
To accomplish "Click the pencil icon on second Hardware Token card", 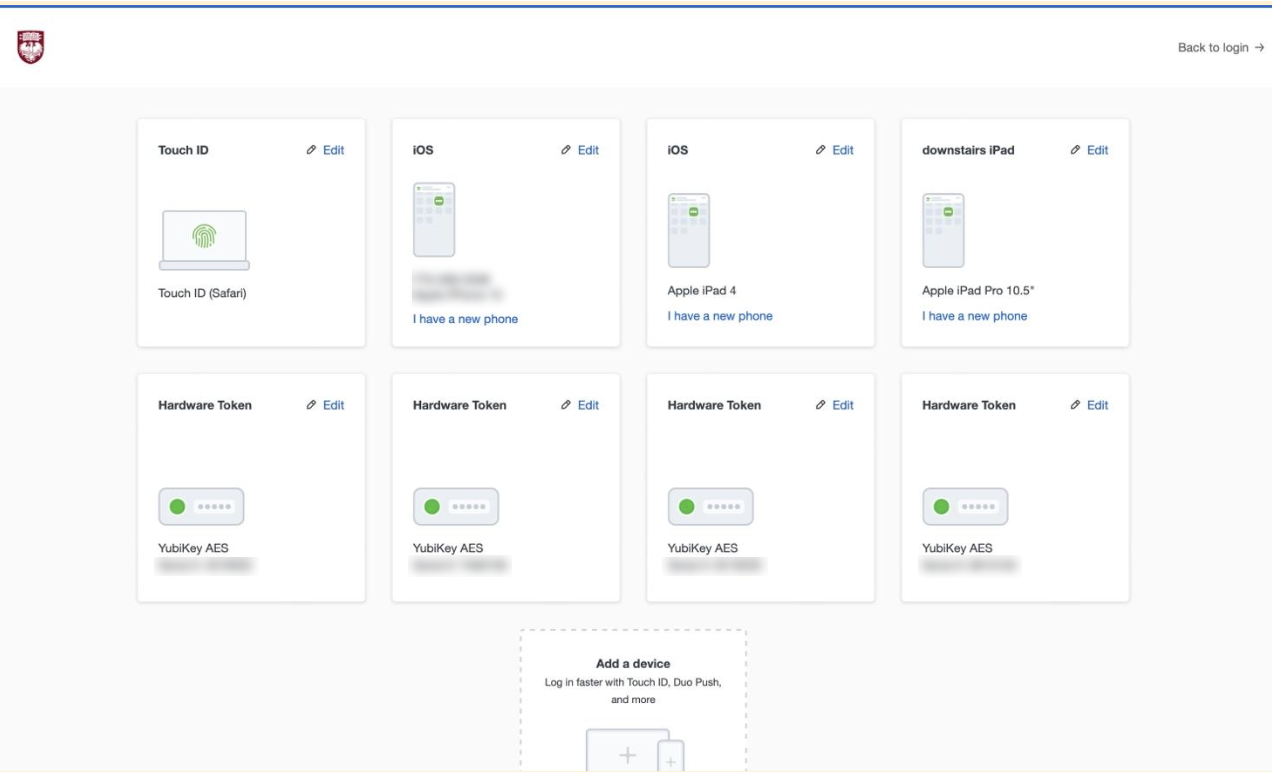I will pyautogui.click(x=565, y=404).
